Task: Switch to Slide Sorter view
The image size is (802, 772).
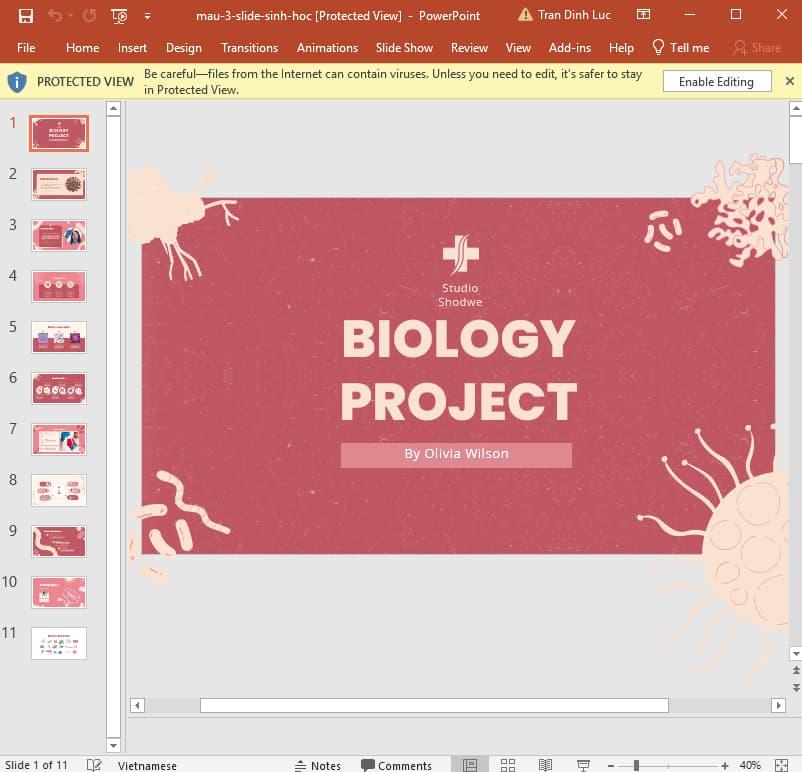Action: coord(507,765)
